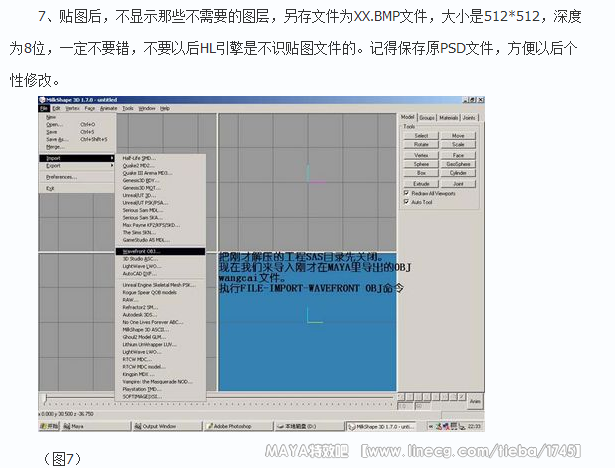This screenshot has width=615, height=468.
Task: Select Max Payne KF2/KFS/SKD... import option
Action: [160, 225]
